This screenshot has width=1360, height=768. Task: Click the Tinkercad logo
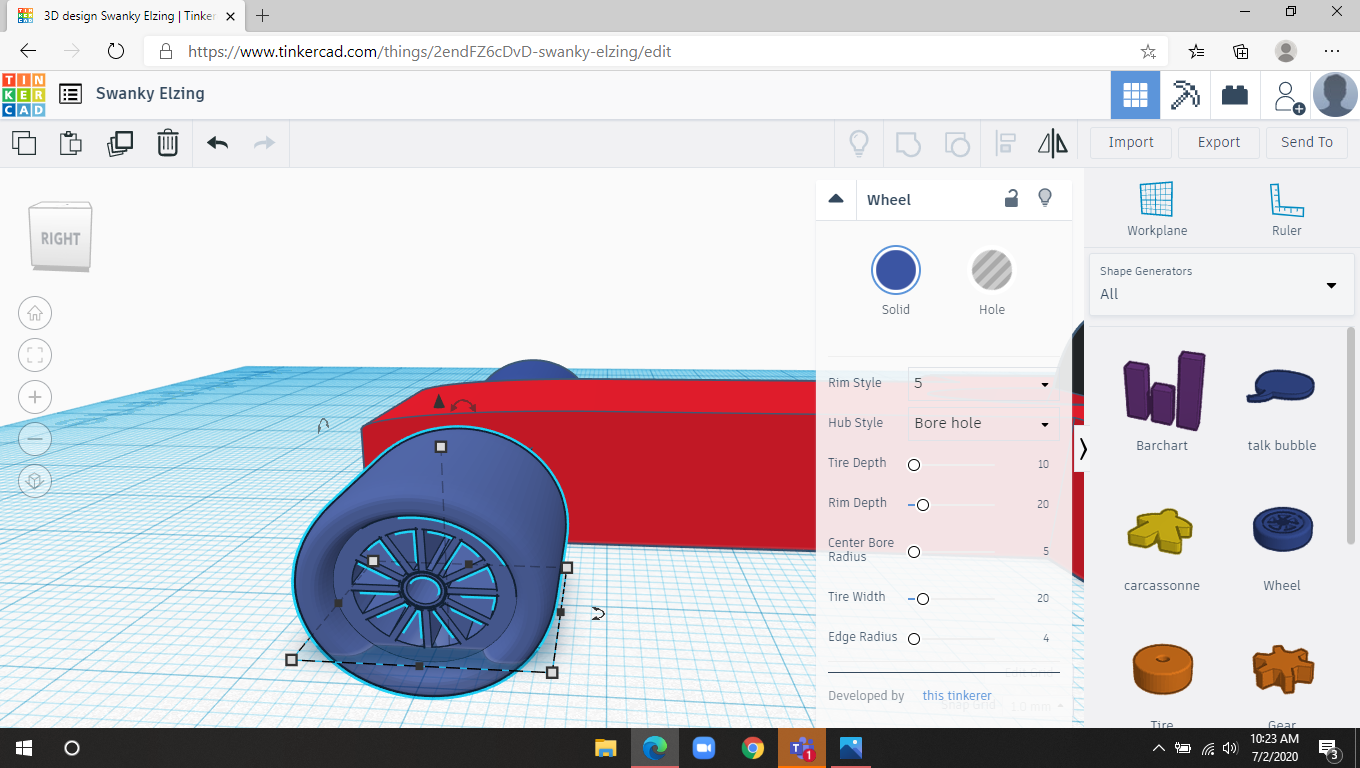click(x=24, y=94)
